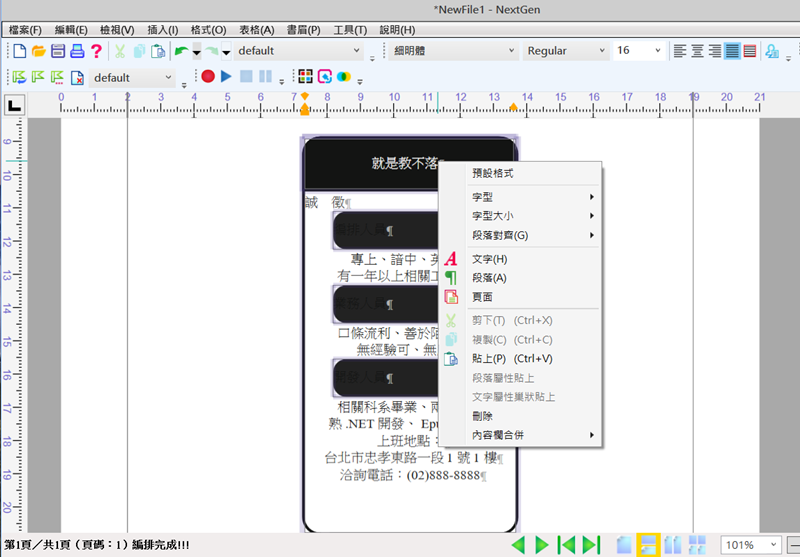
Task: Open a file with the folder icon
Action: coord(38,51)
